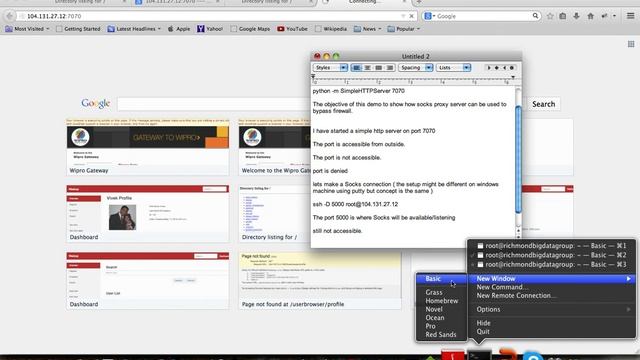Expand Latest Headlines bookmark folder

134,29
